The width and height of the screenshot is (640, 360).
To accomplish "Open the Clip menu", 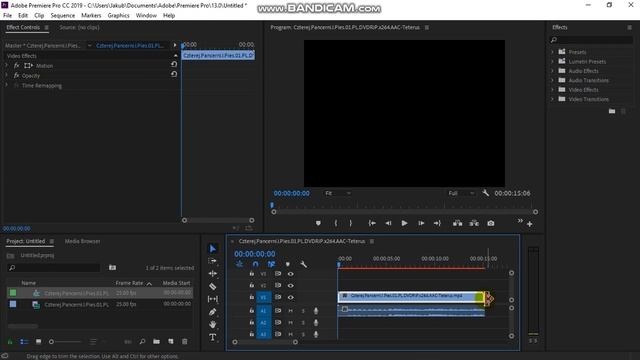I will tap(39, 16).
